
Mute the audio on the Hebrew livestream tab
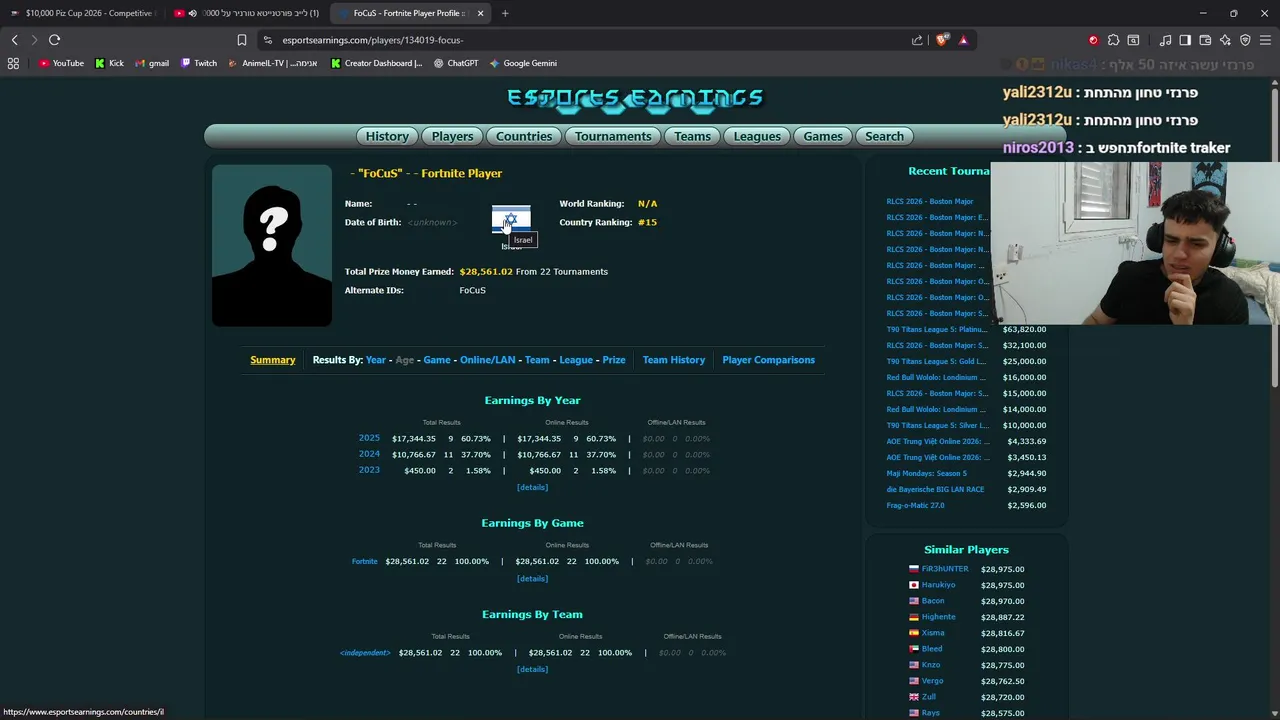[193, 13]
